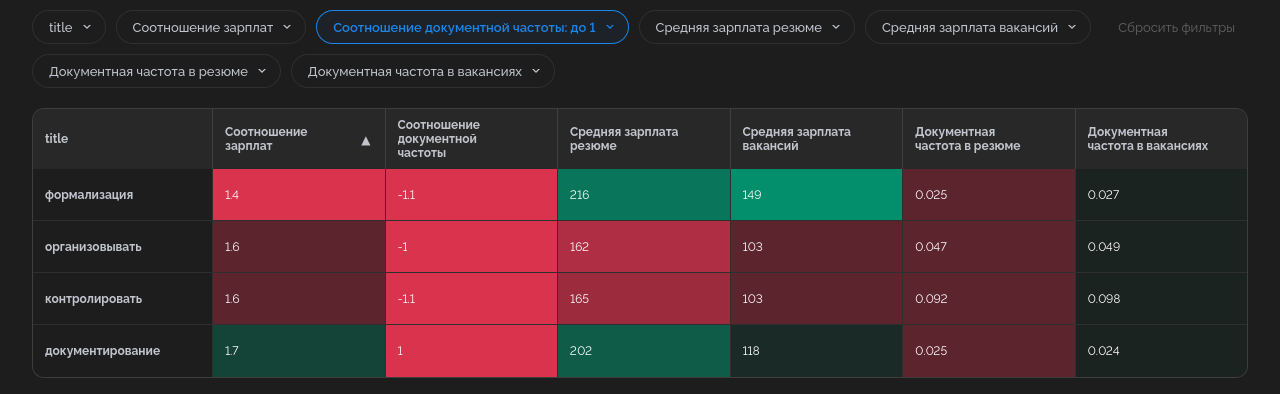
Task: Open the "Соотношение зарплат" filter dropdown
Action: (211, 27)
